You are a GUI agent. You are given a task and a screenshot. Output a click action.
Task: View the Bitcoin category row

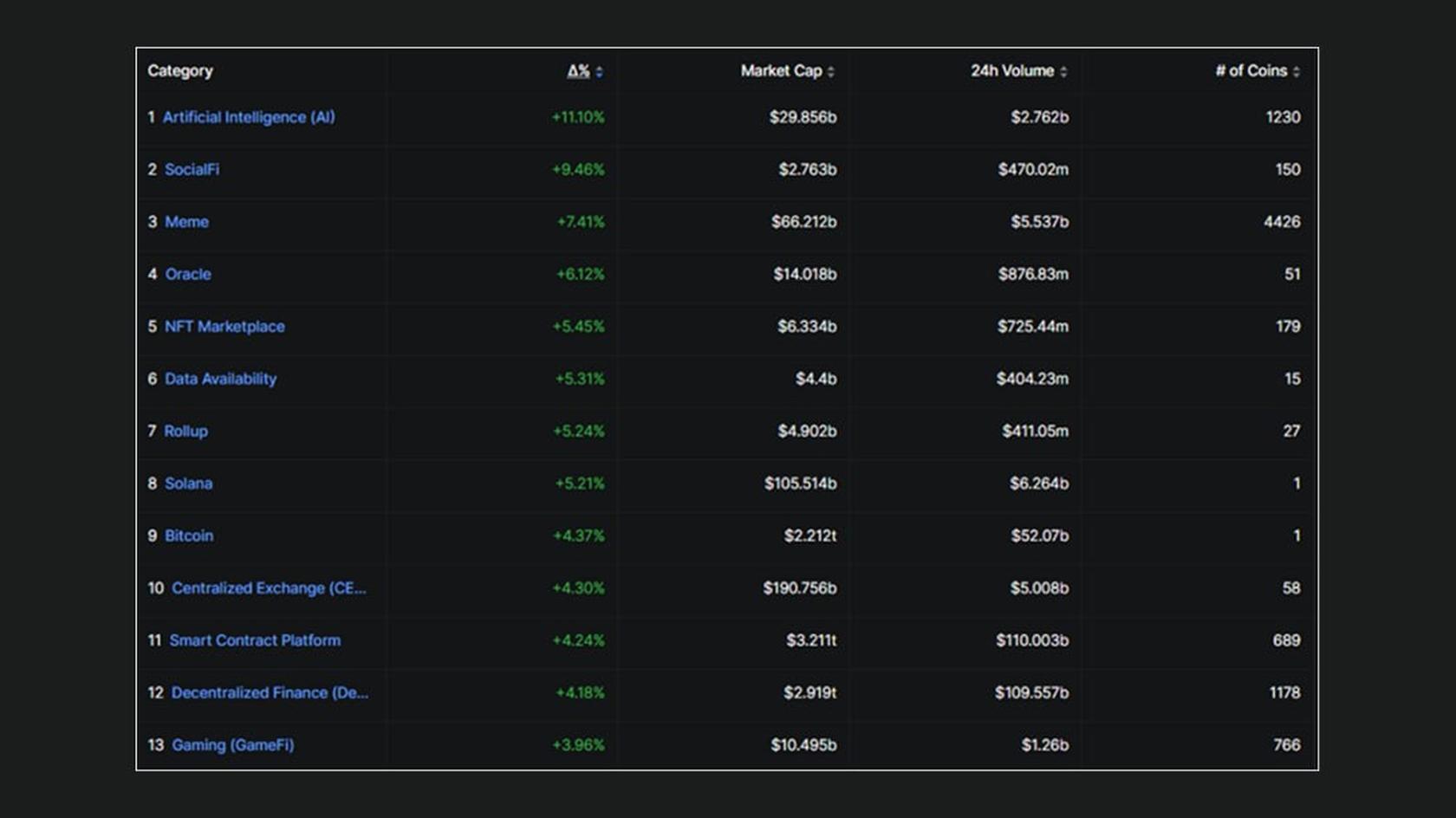coord(188,536)
